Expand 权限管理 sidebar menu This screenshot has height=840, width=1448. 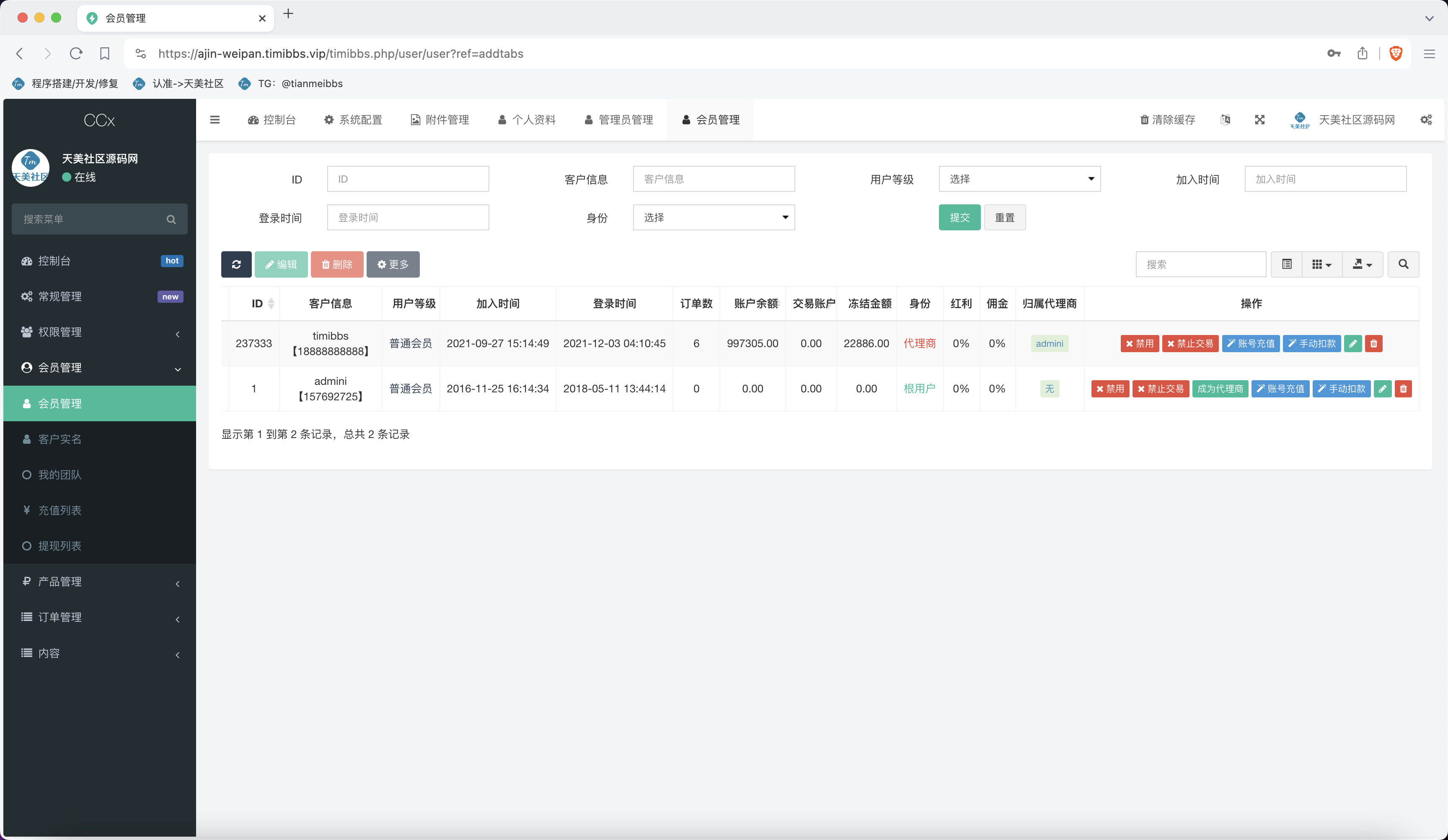coord(99,332)
